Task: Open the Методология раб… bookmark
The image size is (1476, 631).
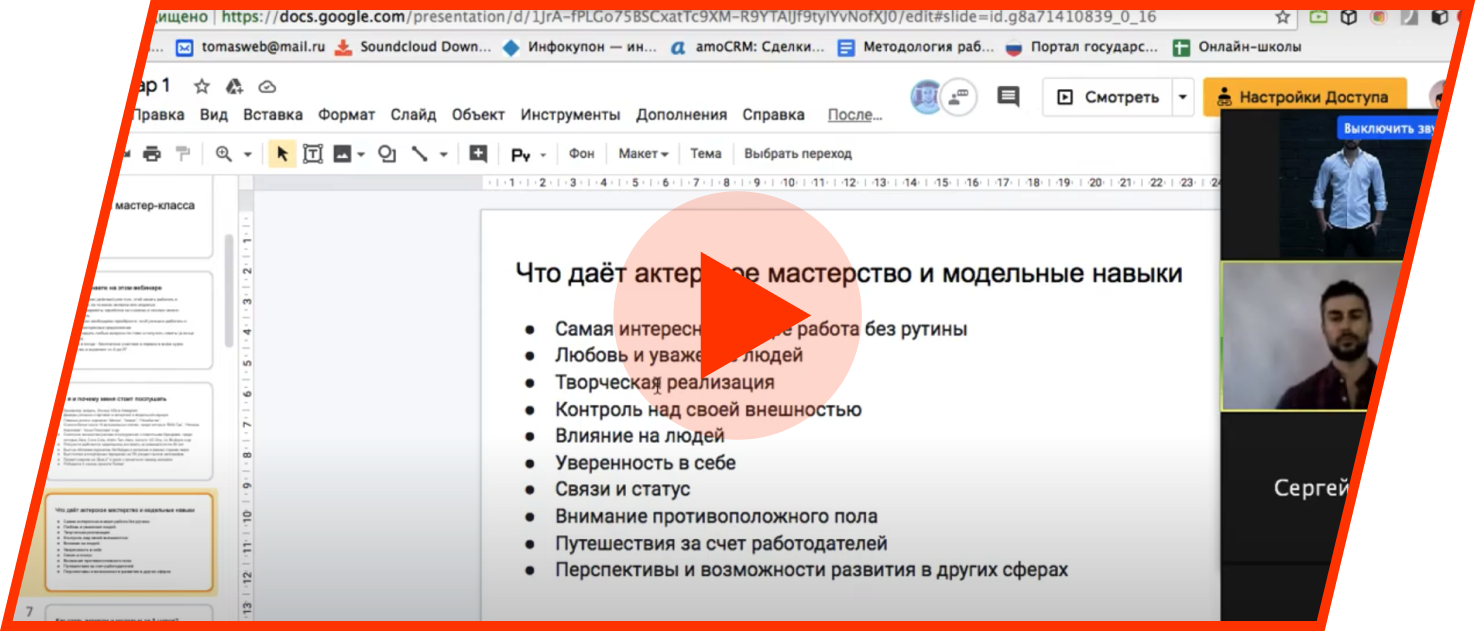Action: point(916,47)
